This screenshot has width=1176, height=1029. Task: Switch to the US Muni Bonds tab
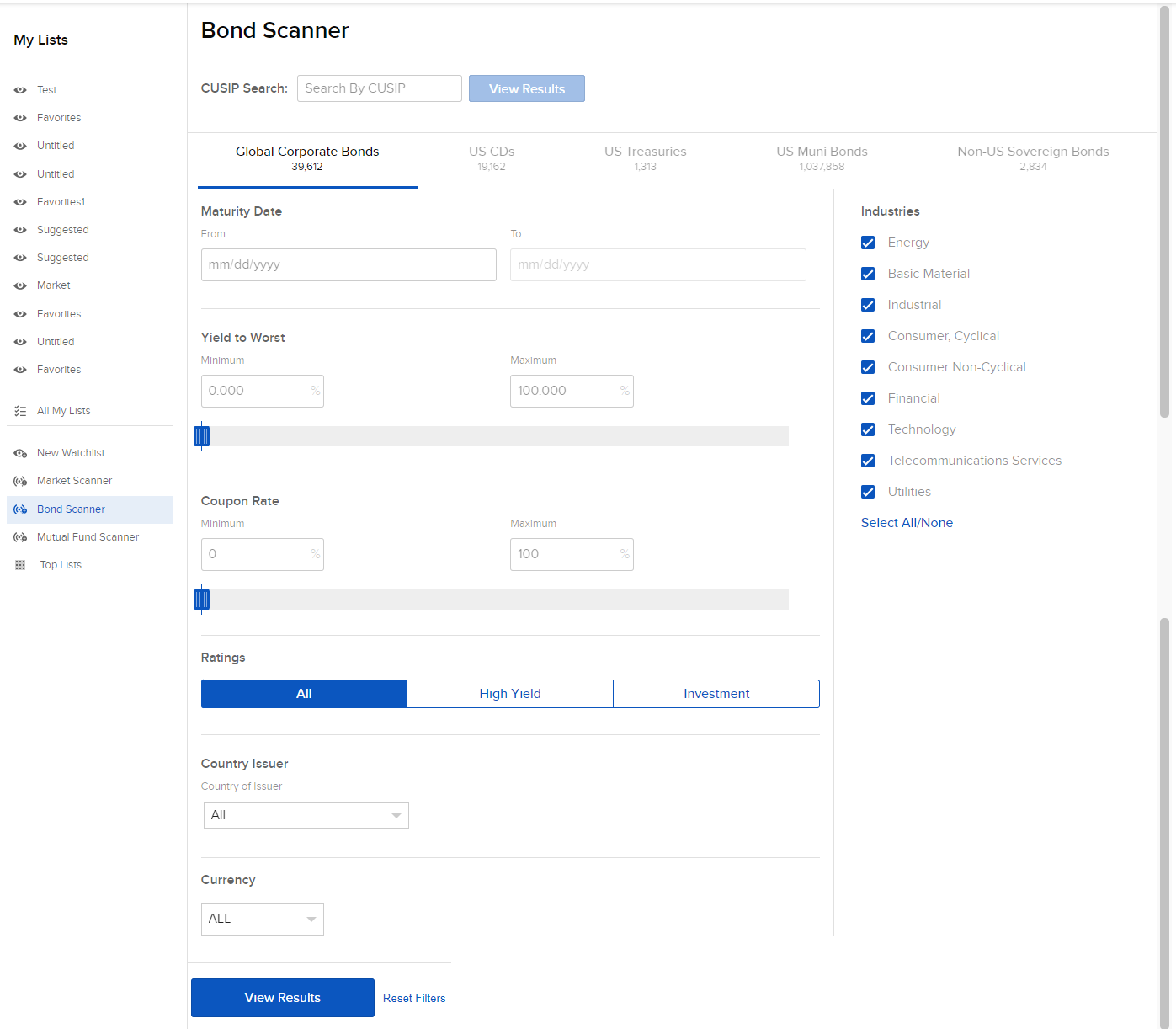click(822, 157)
